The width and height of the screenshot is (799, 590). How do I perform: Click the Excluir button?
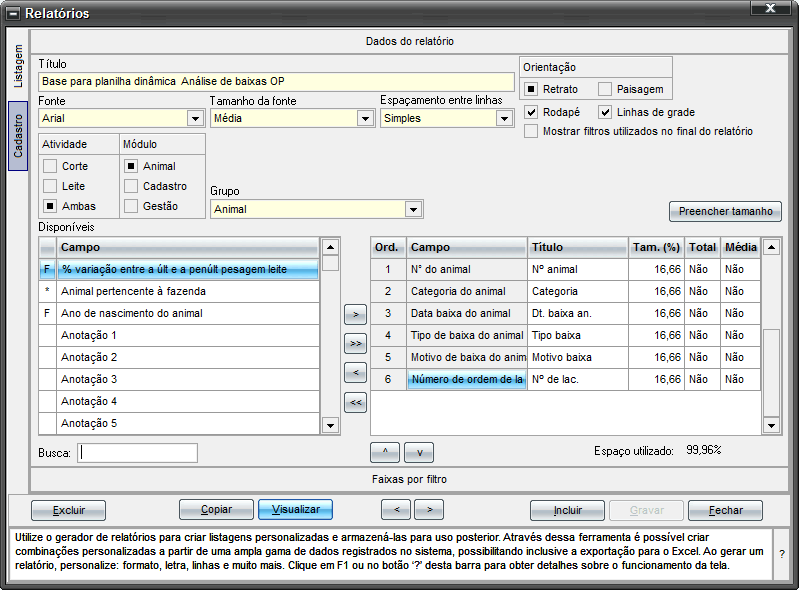pos(68,510)
